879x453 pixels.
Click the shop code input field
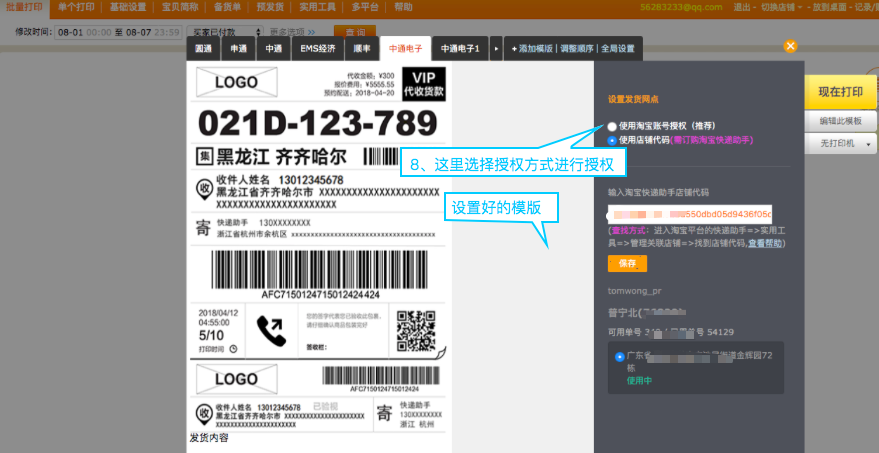(x=690, y=214)
